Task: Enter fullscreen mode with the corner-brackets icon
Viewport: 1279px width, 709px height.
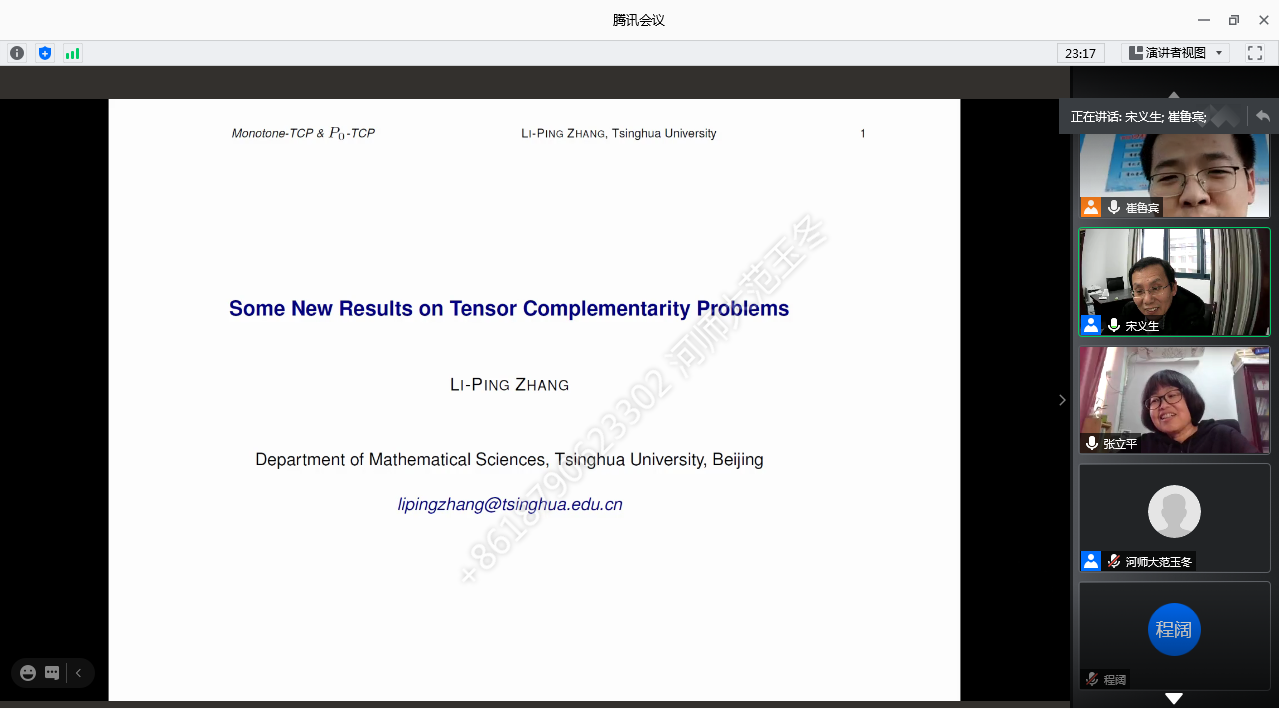Action: click(1255, 53)
